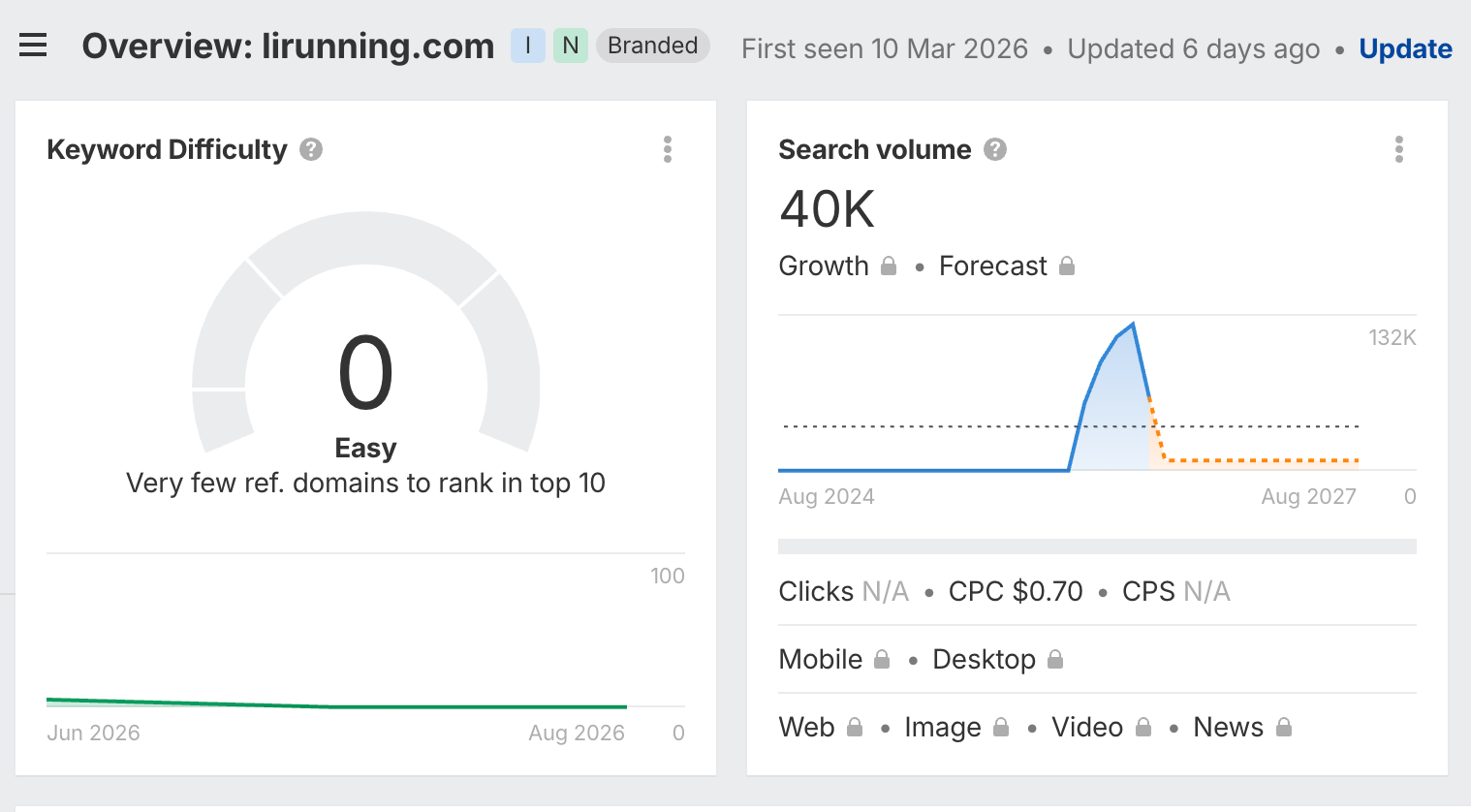1471x812 pixels.
Task: Select the Video search type
Action: click(x=1087, y=727)
